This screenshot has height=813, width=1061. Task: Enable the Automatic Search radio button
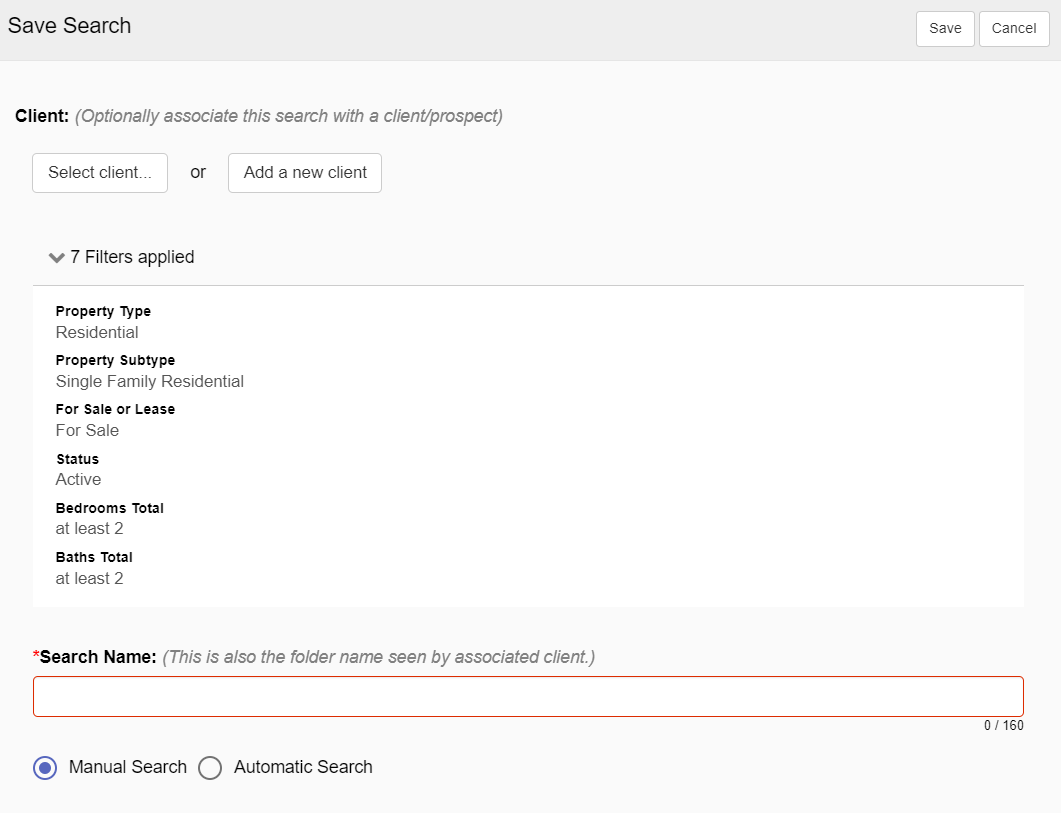coord(210,768)
